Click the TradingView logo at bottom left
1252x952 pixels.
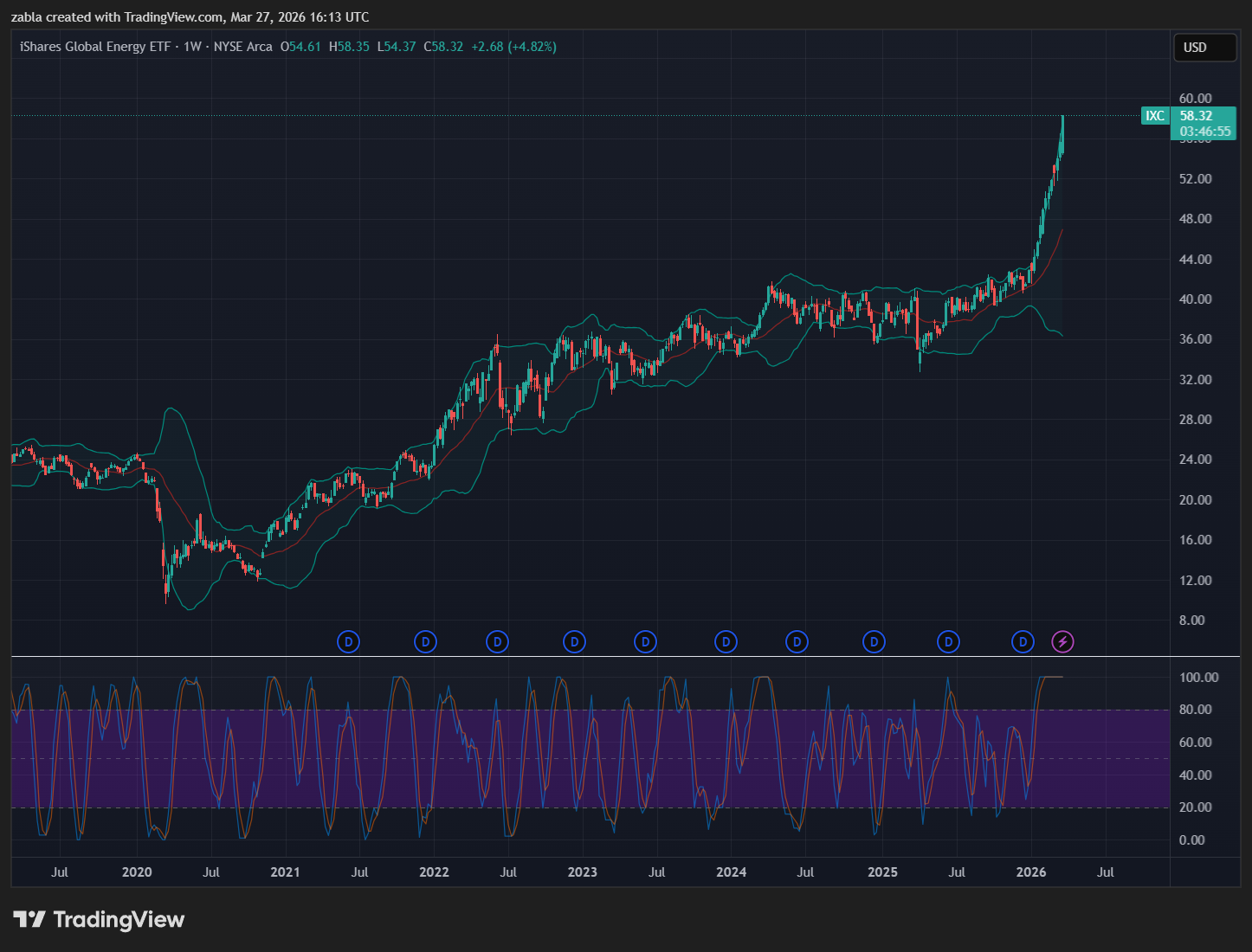(99, 919)
